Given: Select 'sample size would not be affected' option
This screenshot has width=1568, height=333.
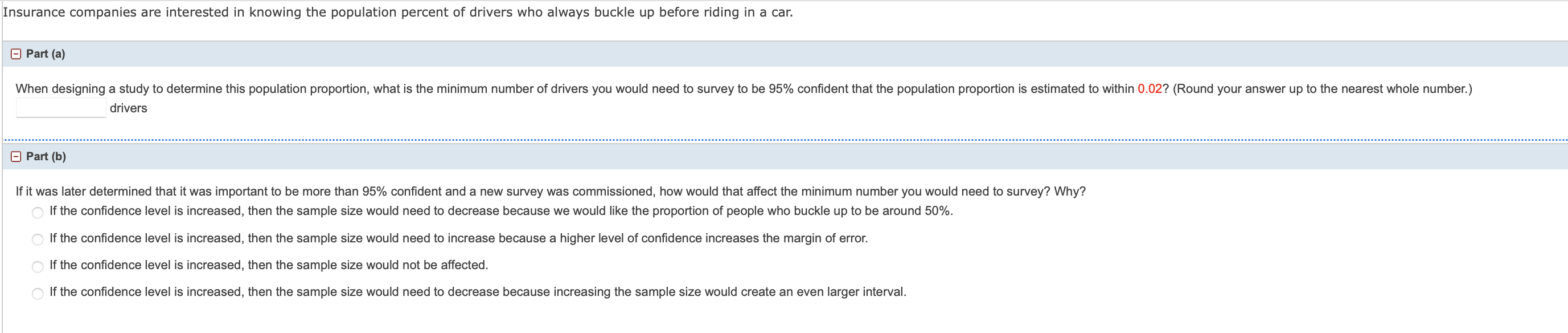Looking at the screenshot, I should pos(37,265).
